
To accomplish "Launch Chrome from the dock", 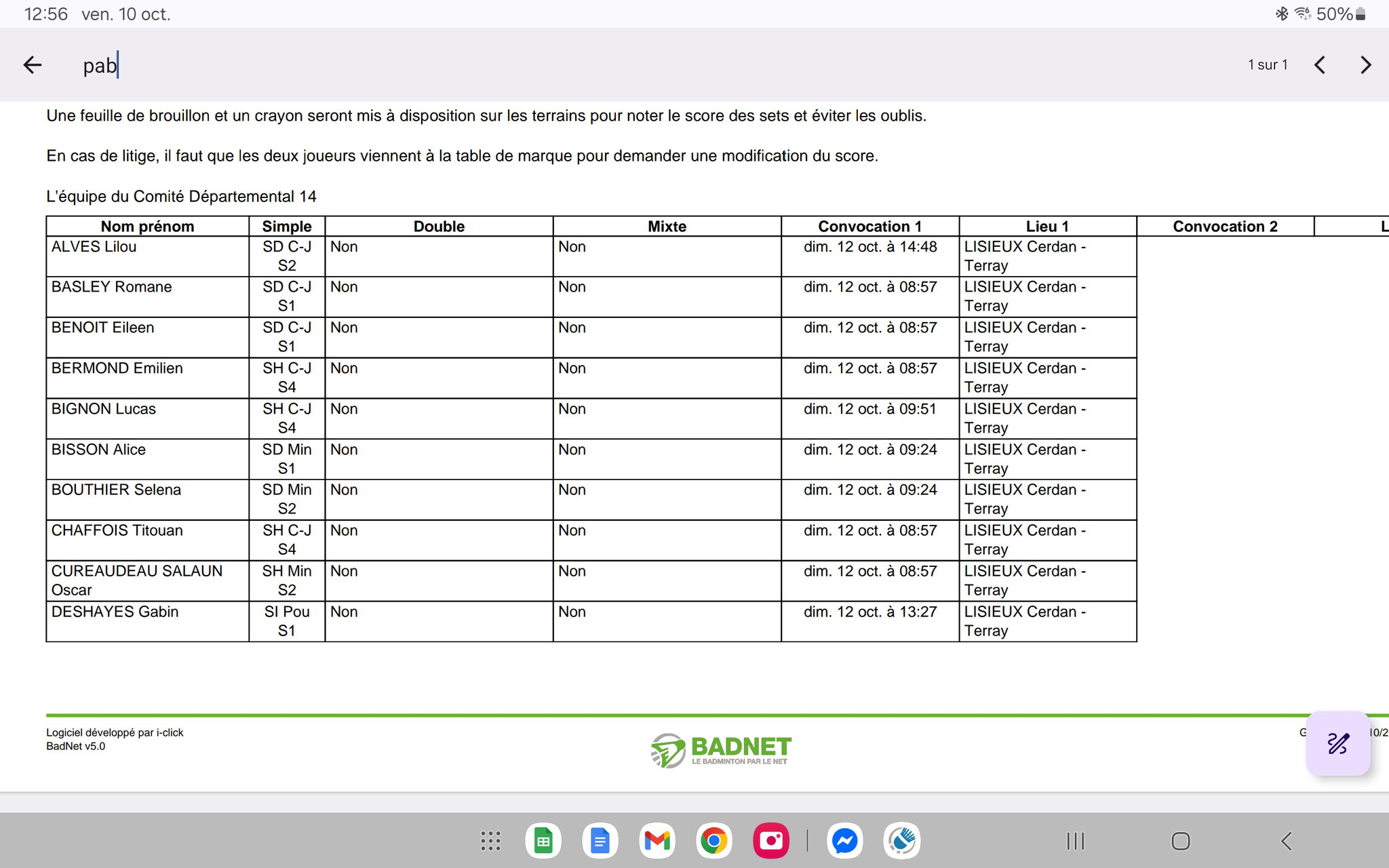I will tap(713, 841).
